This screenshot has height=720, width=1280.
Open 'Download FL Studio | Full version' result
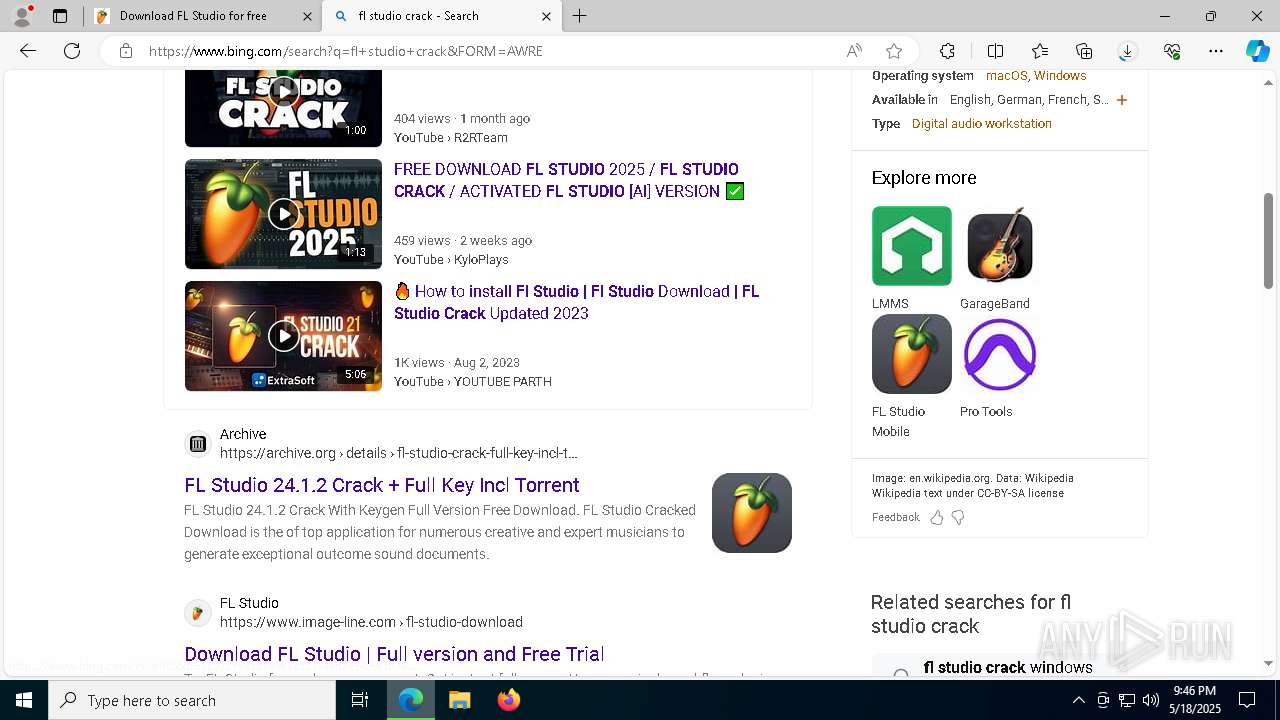coord(394,654)
